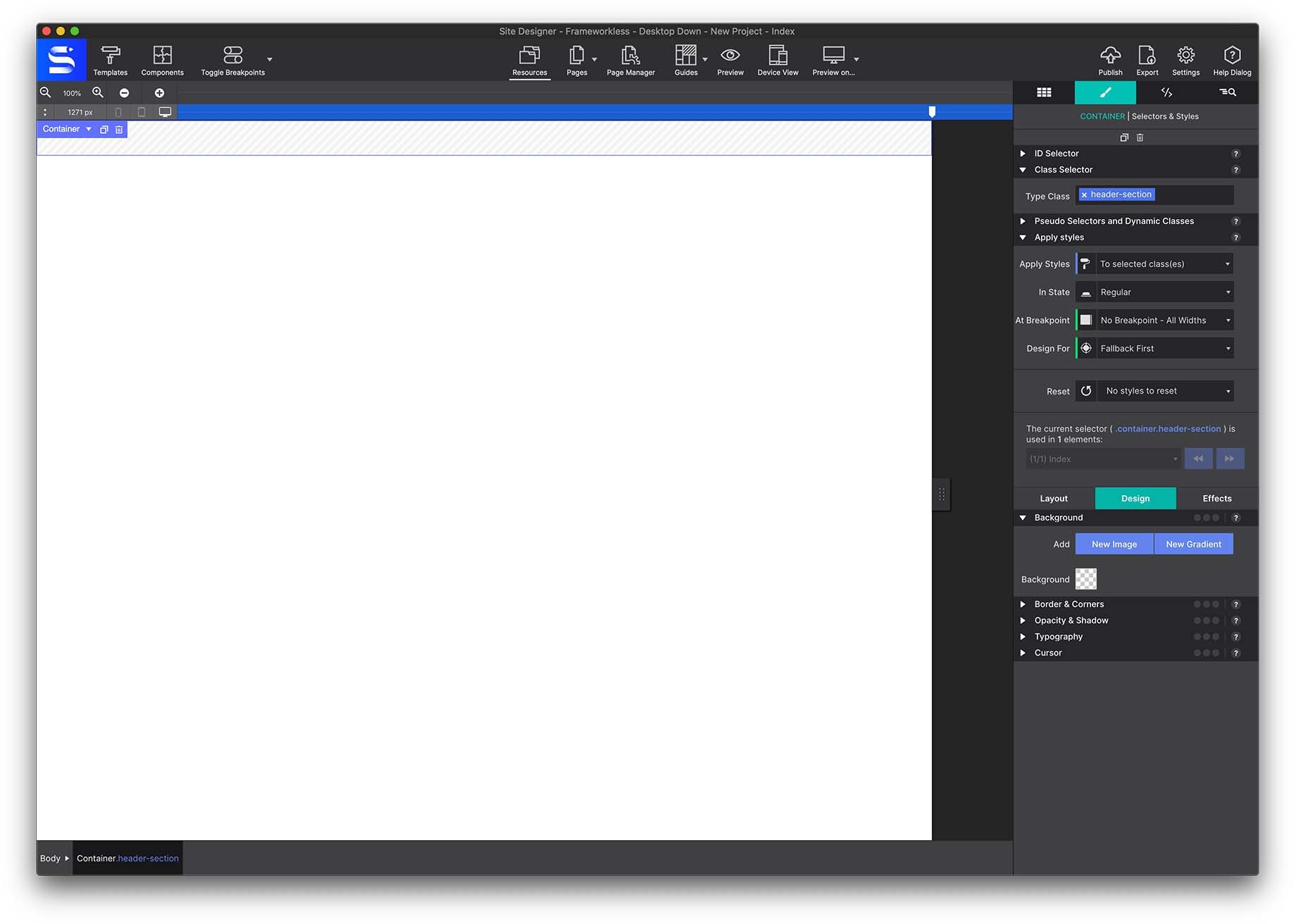This screenshot has width=1296, height=924.
Task: Add a New Gradient background
Action: click(x=1194, y=544)
